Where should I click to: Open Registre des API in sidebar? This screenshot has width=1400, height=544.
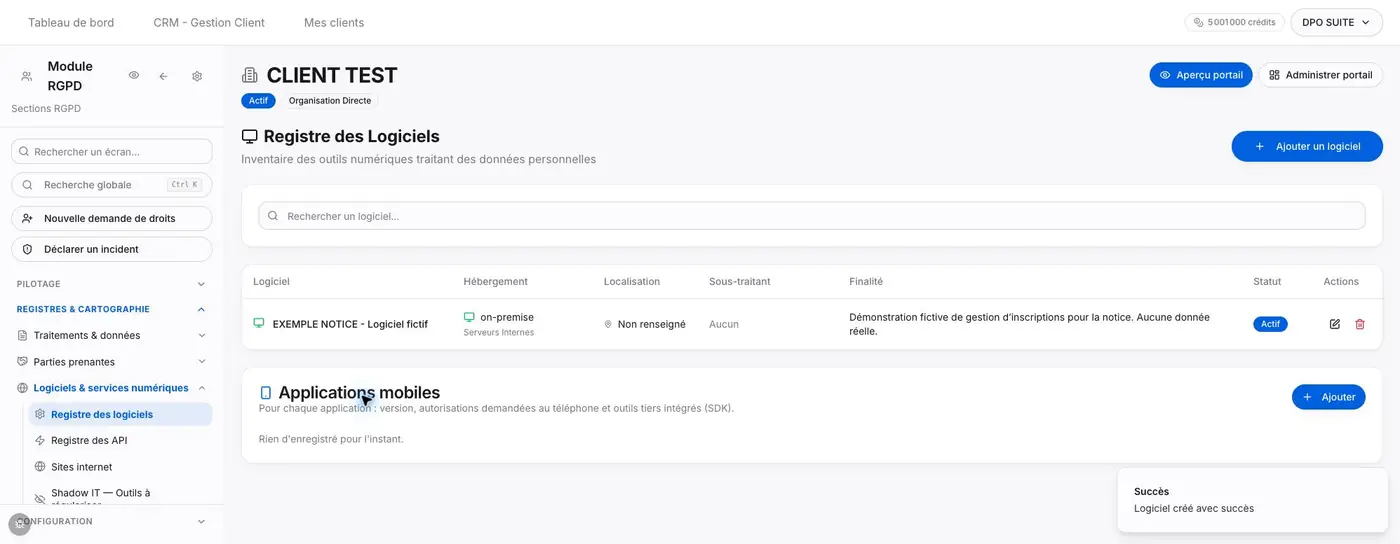click(x=120, y=440)
